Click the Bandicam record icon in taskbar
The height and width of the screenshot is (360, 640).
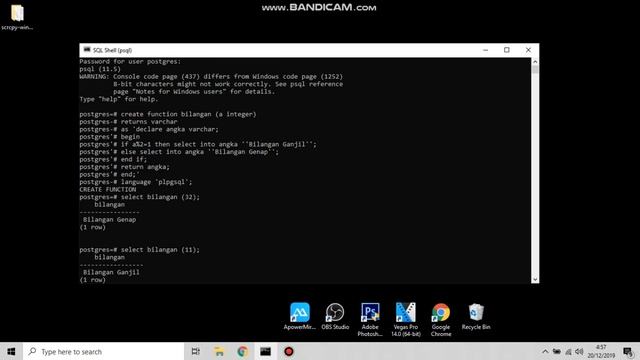tap(289, 351)
